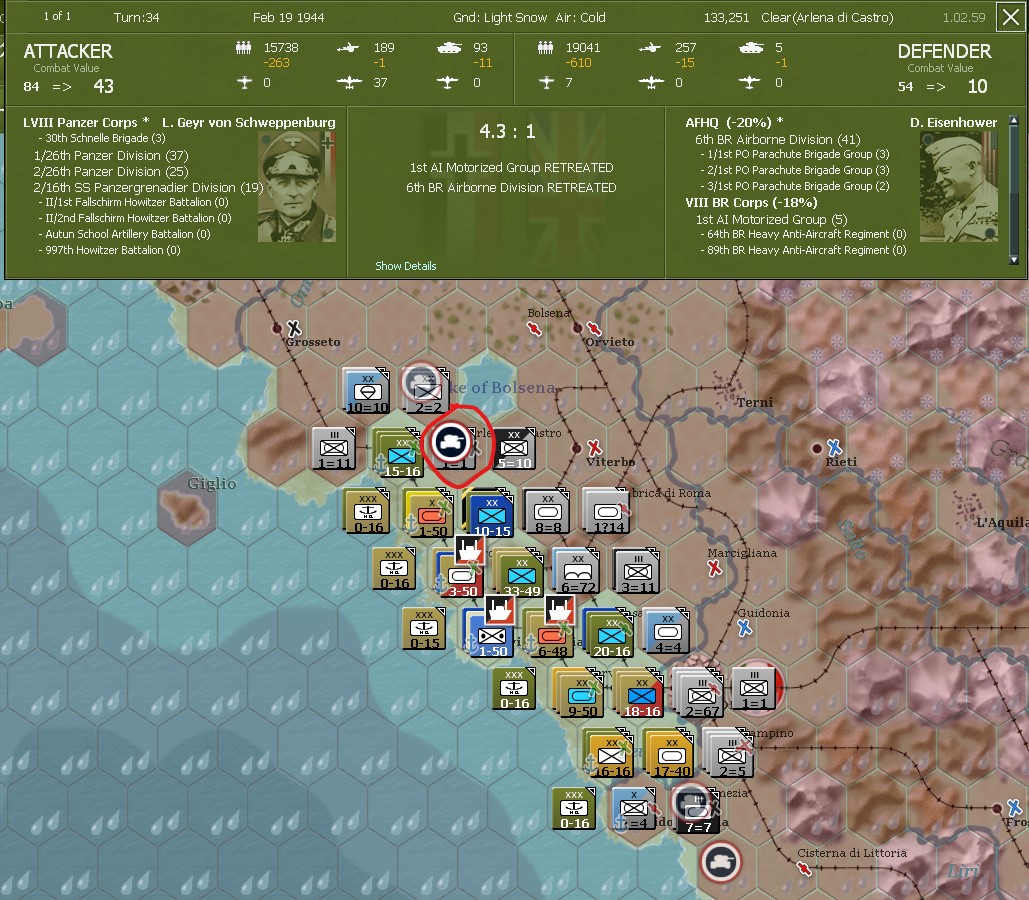Select the 3=11 infantry regiment counter
Viewport: 1029px width, 900px height.
(x=637, y=572)
